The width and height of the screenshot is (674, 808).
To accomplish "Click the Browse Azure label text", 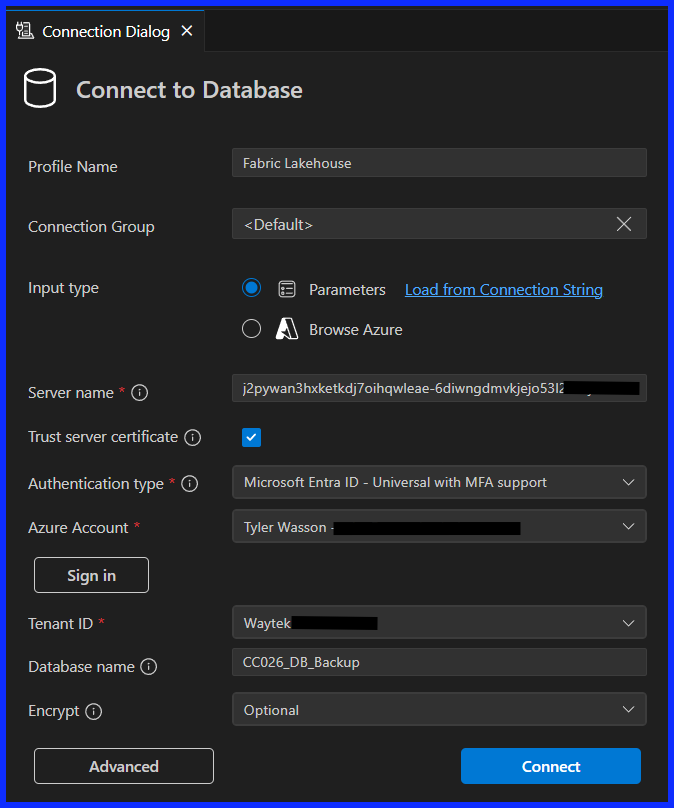I will pyautogui.click(x=356, y=330).
